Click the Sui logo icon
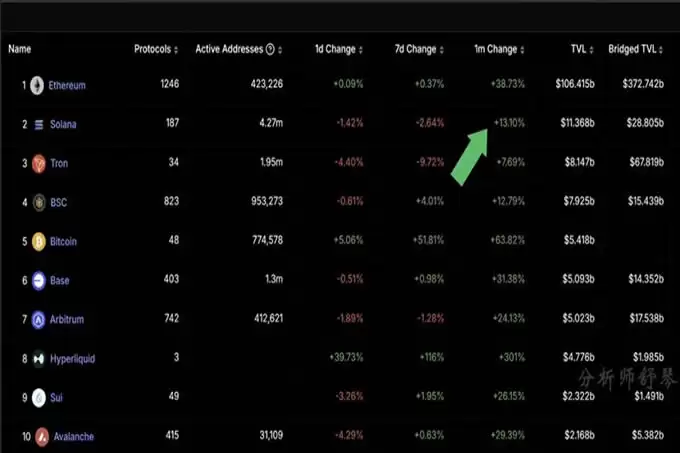Image resolution: width=680 pixels, height=453 pixels. (x=37, y=397)
